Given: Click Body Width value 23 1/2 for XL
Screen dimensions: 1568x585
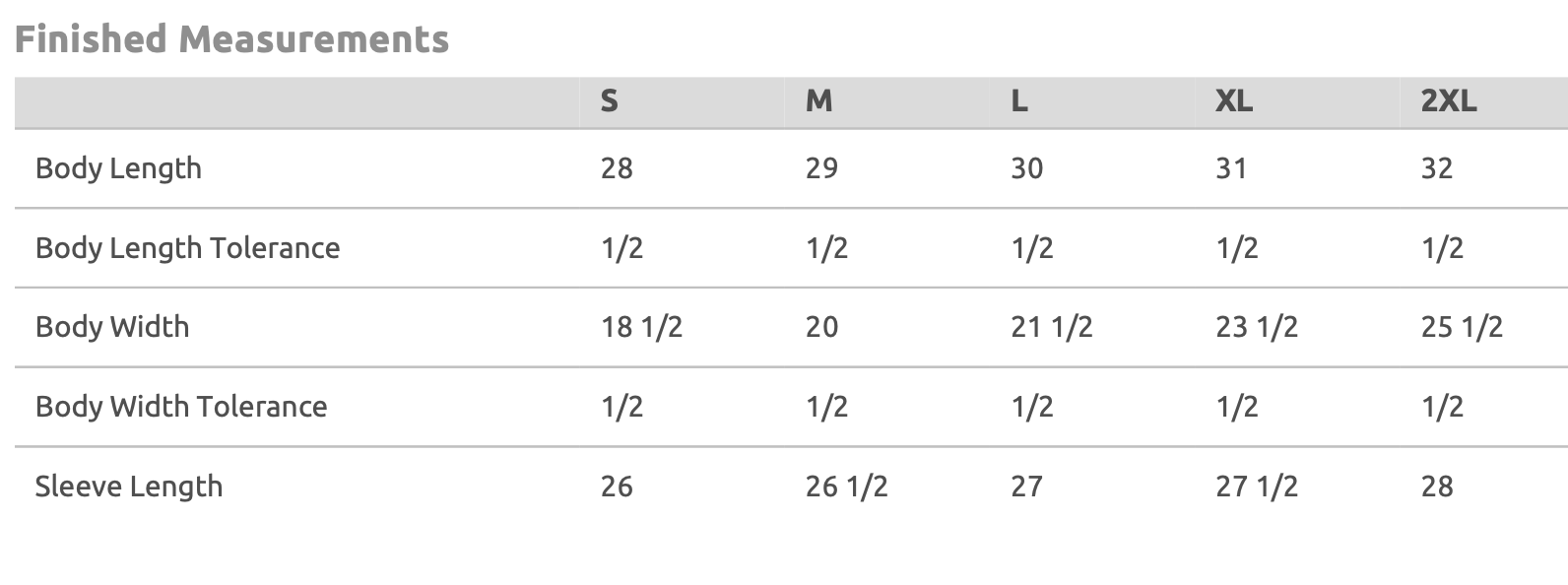Looking at the screenshot, I should 1257,327.
